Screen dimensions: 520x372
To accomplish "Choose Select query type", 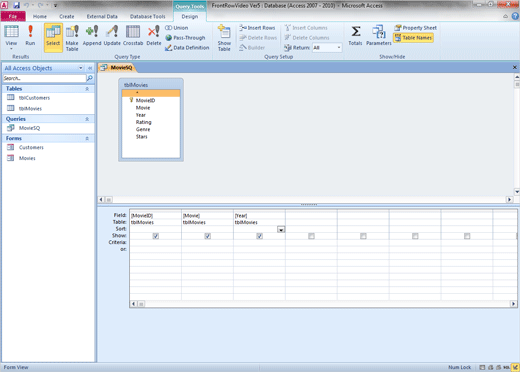I will point(53,37).
